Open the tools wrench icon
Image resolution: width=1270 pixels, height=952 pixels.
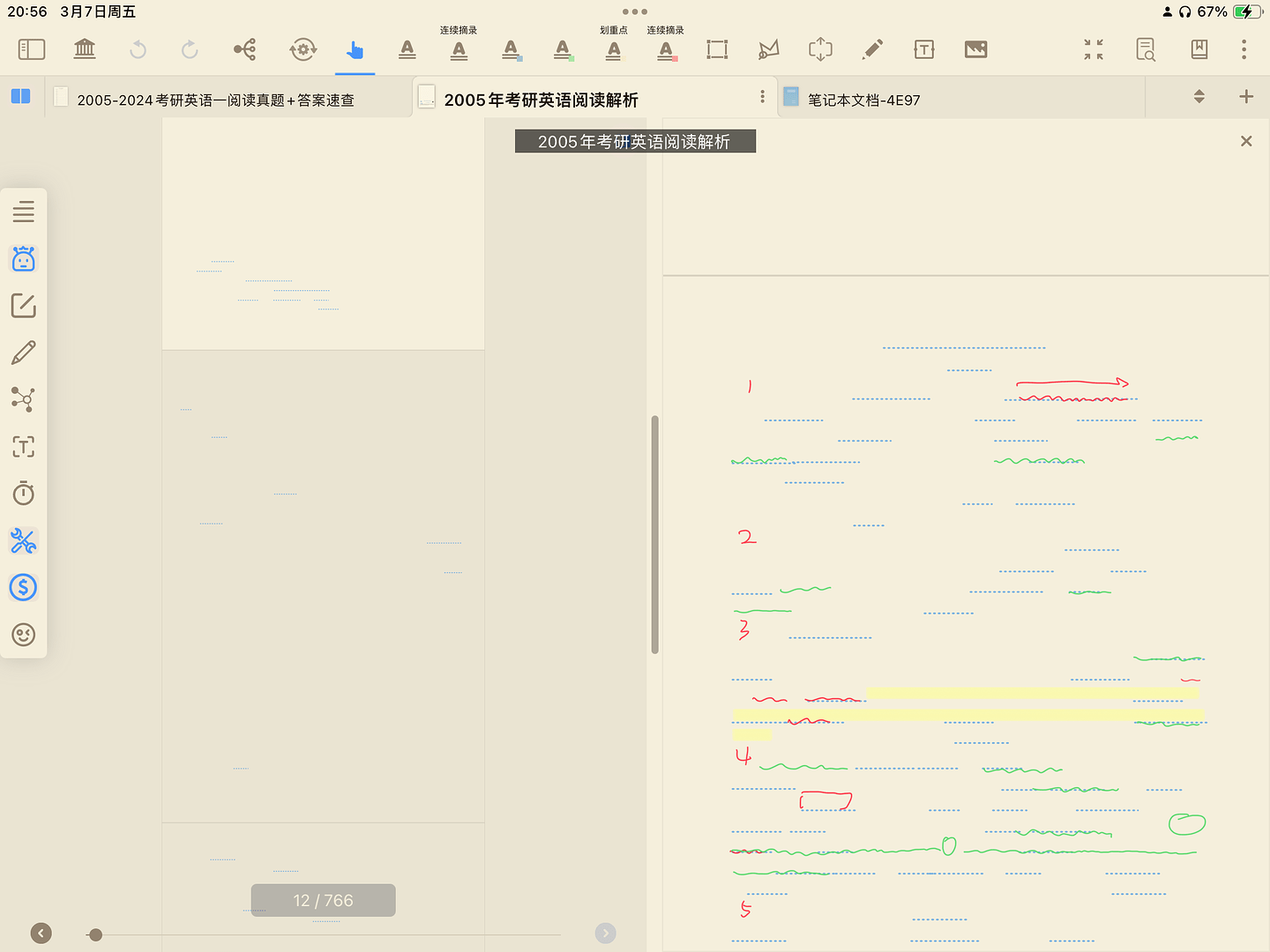[x=24, y=540]
